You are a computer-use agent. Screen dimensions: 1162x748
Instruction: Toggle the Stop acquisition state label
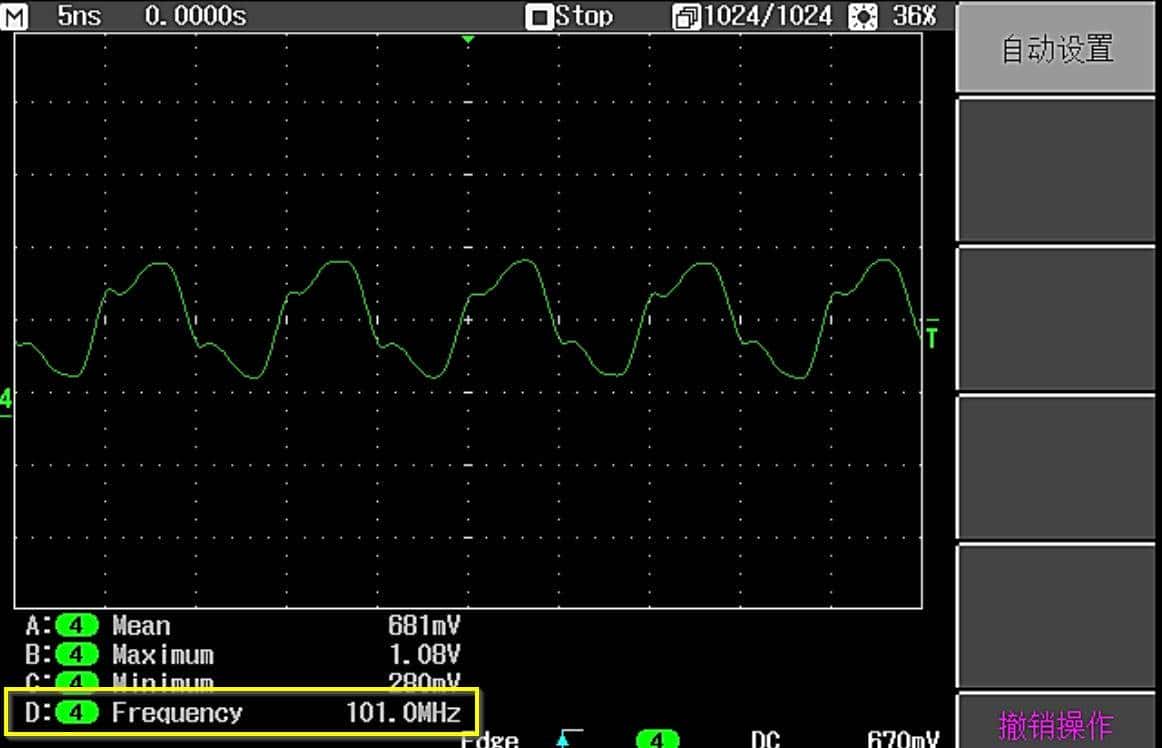584,16
